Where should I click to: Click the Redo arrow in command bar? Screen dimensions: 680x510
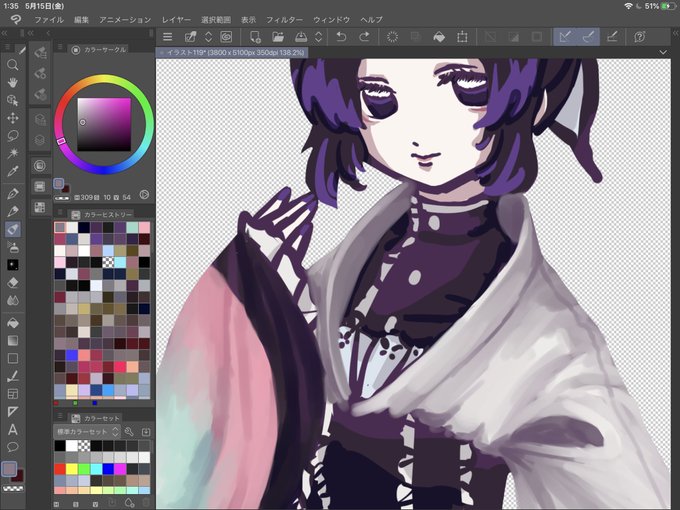tap(364, 37)
